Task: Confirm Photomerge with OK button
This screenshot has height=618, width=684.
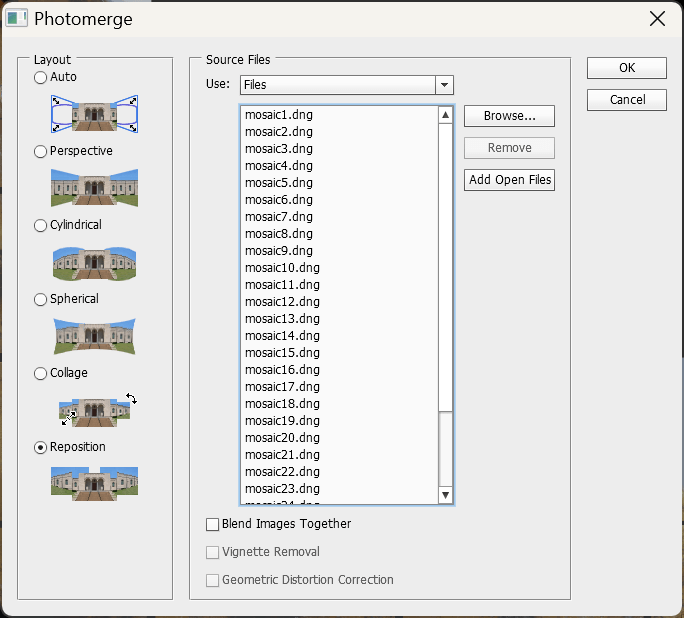Action: pos(626,68)
